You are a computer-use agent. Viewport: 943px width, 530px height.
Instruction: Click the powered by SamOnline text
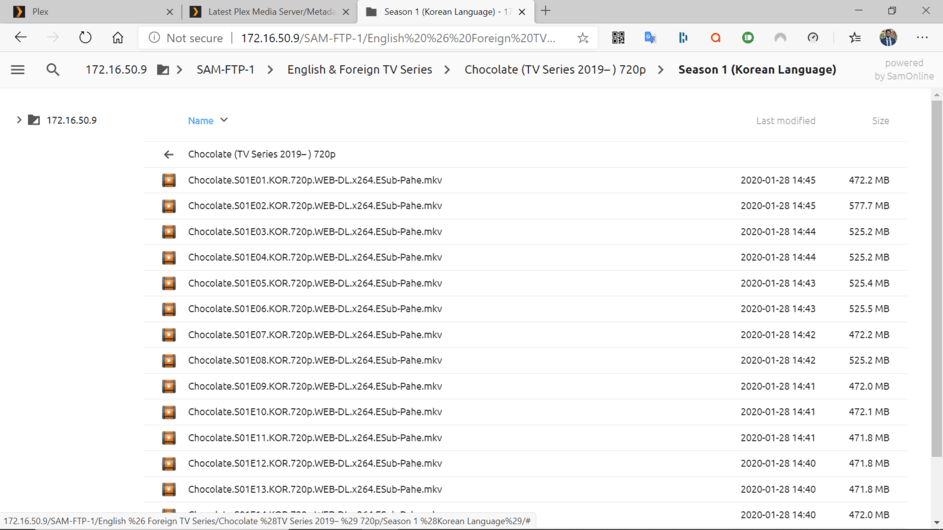point(904,70)
